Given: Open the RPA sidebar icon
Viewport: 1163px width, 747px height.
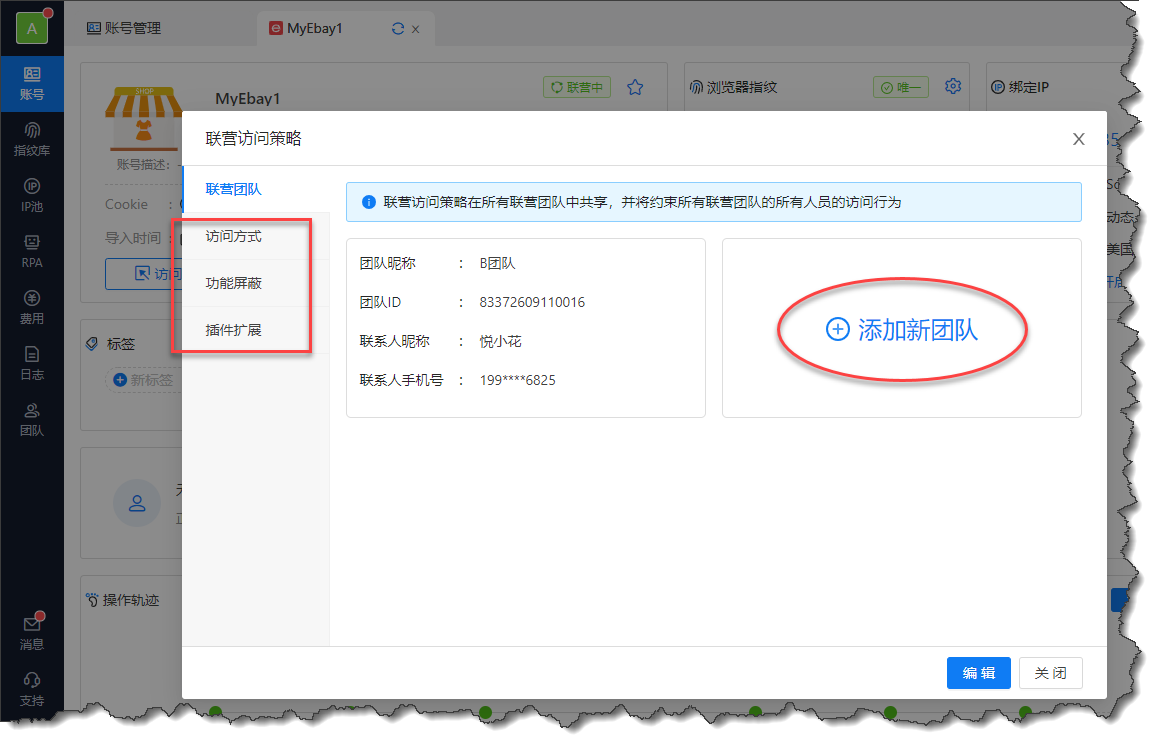Looking at the screenshot, I should point(32,252).
